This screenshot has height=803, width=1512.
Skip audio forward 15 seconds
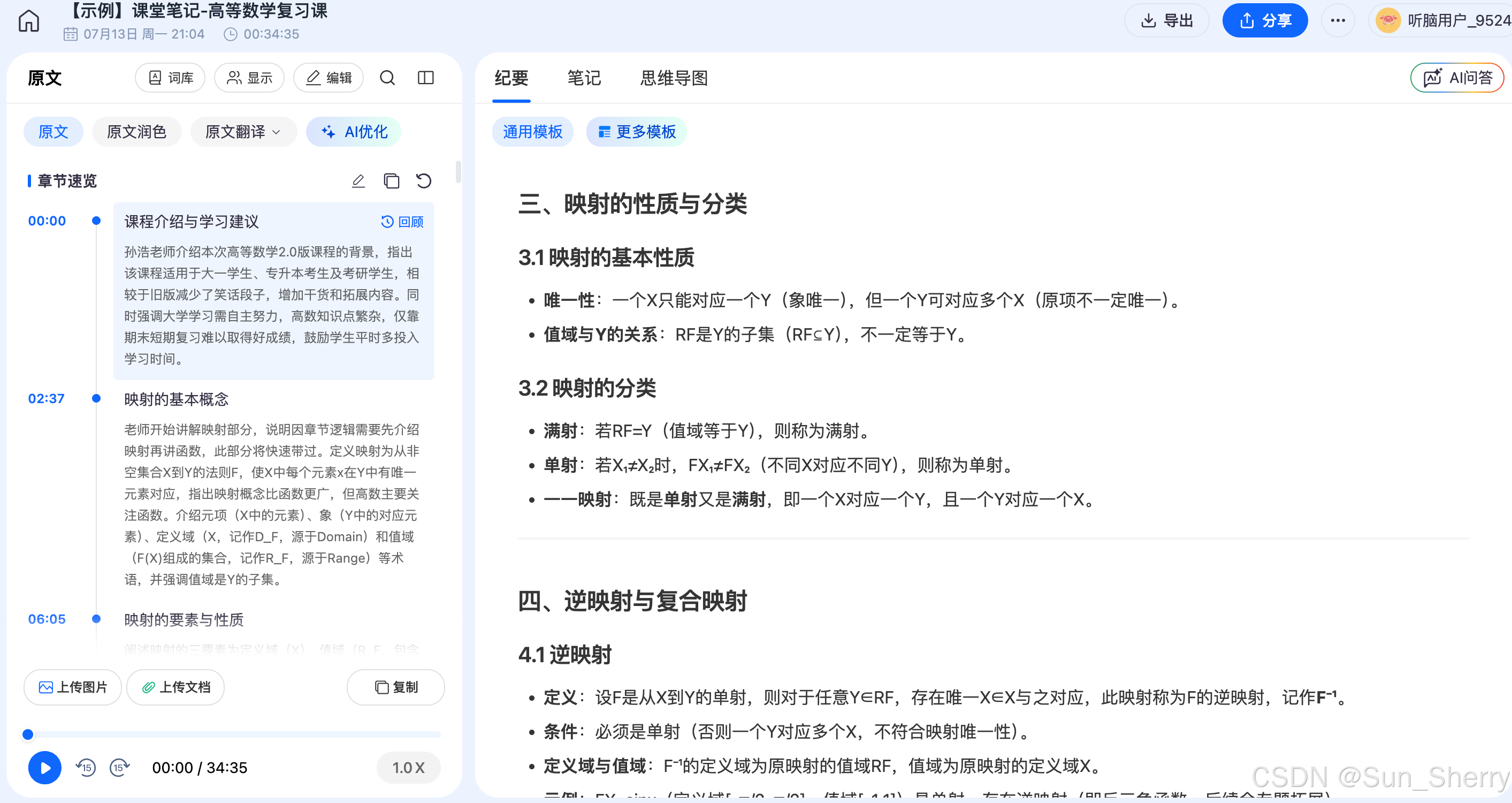click(x=120, y=767)
